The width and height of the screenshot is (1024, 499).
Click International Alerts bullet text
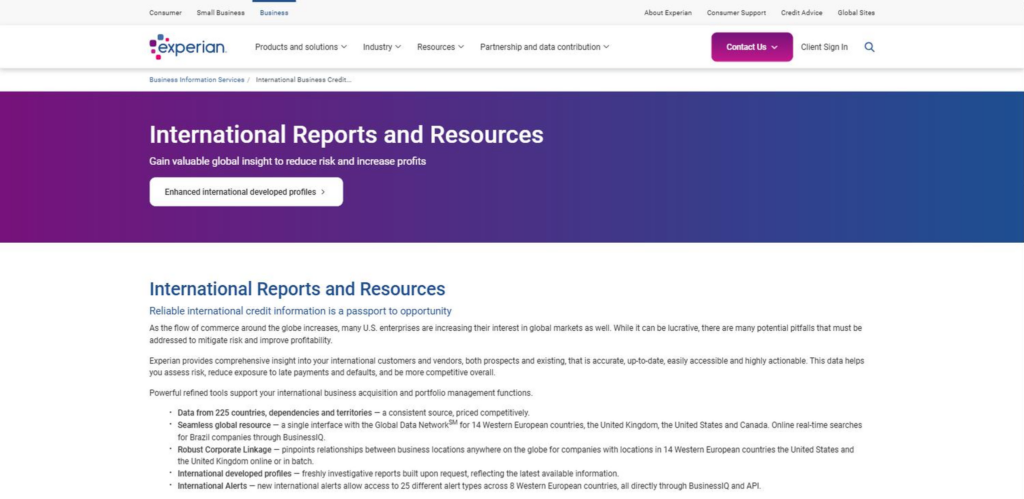pyautogui.click(x=469, y=486)
